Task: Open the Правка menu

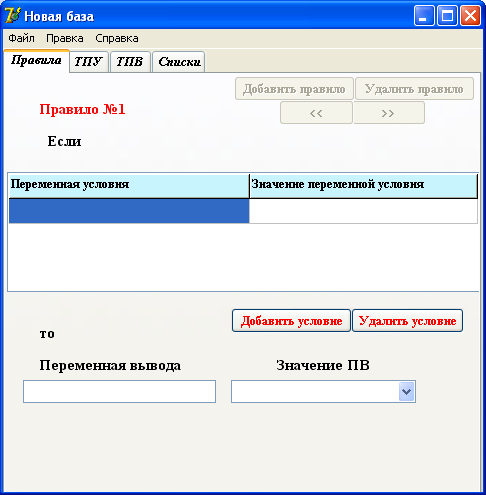Action: click(65, 39)
